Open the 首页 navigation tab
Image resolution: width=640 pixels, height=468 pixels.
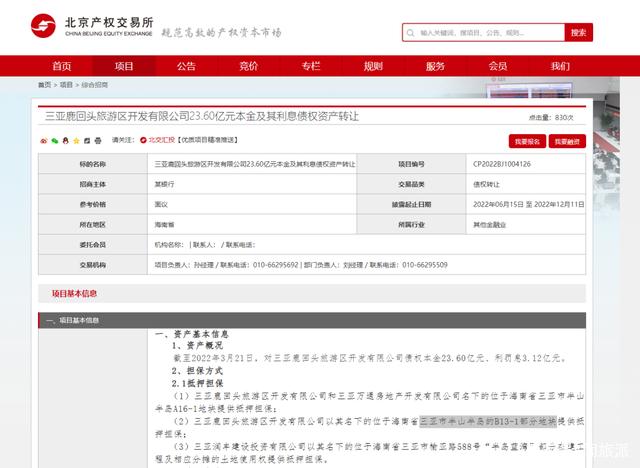point(62,66)
